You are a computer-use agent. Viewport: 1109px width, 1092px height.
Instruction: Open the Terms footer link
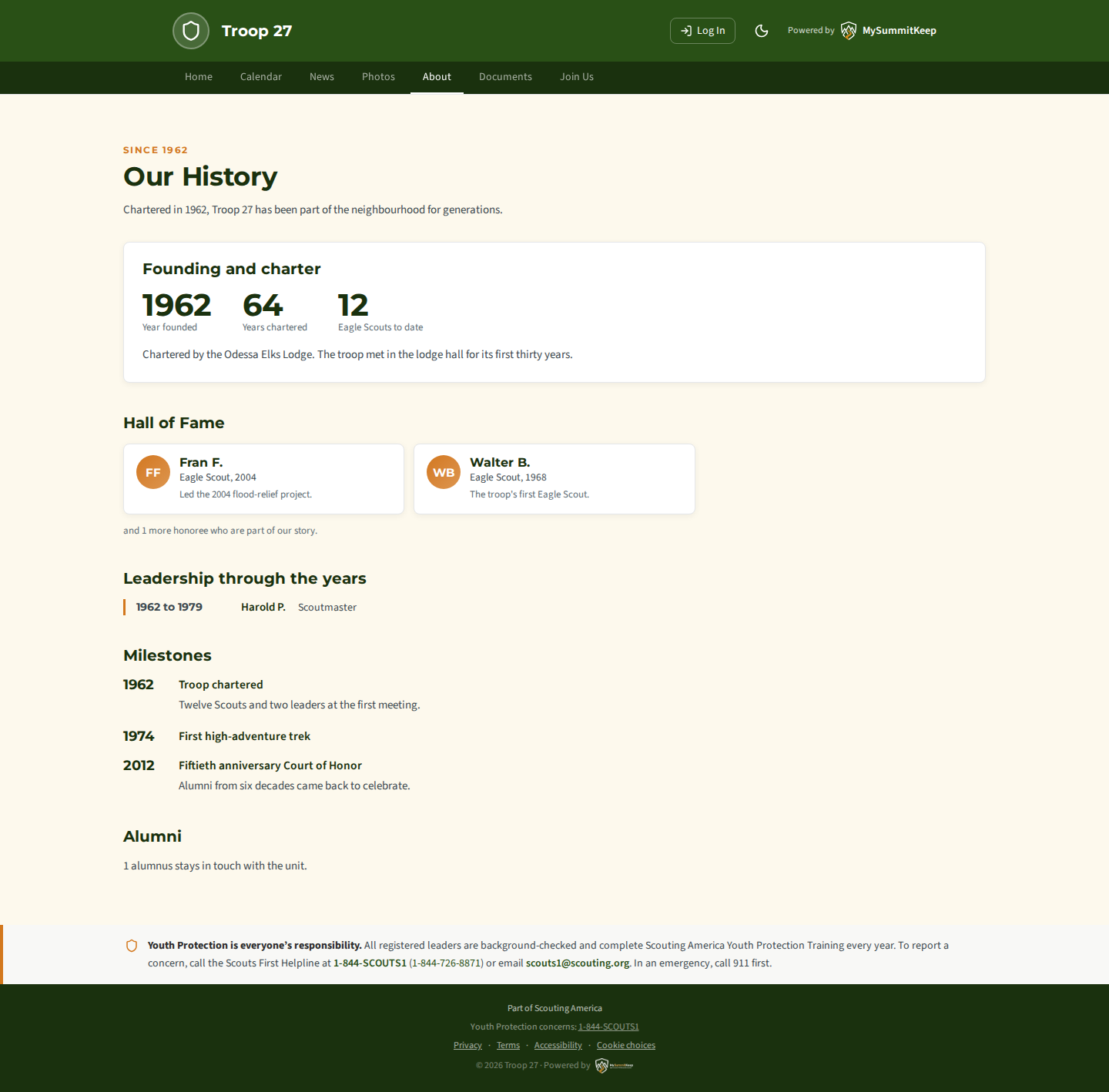pos(508,1045)
